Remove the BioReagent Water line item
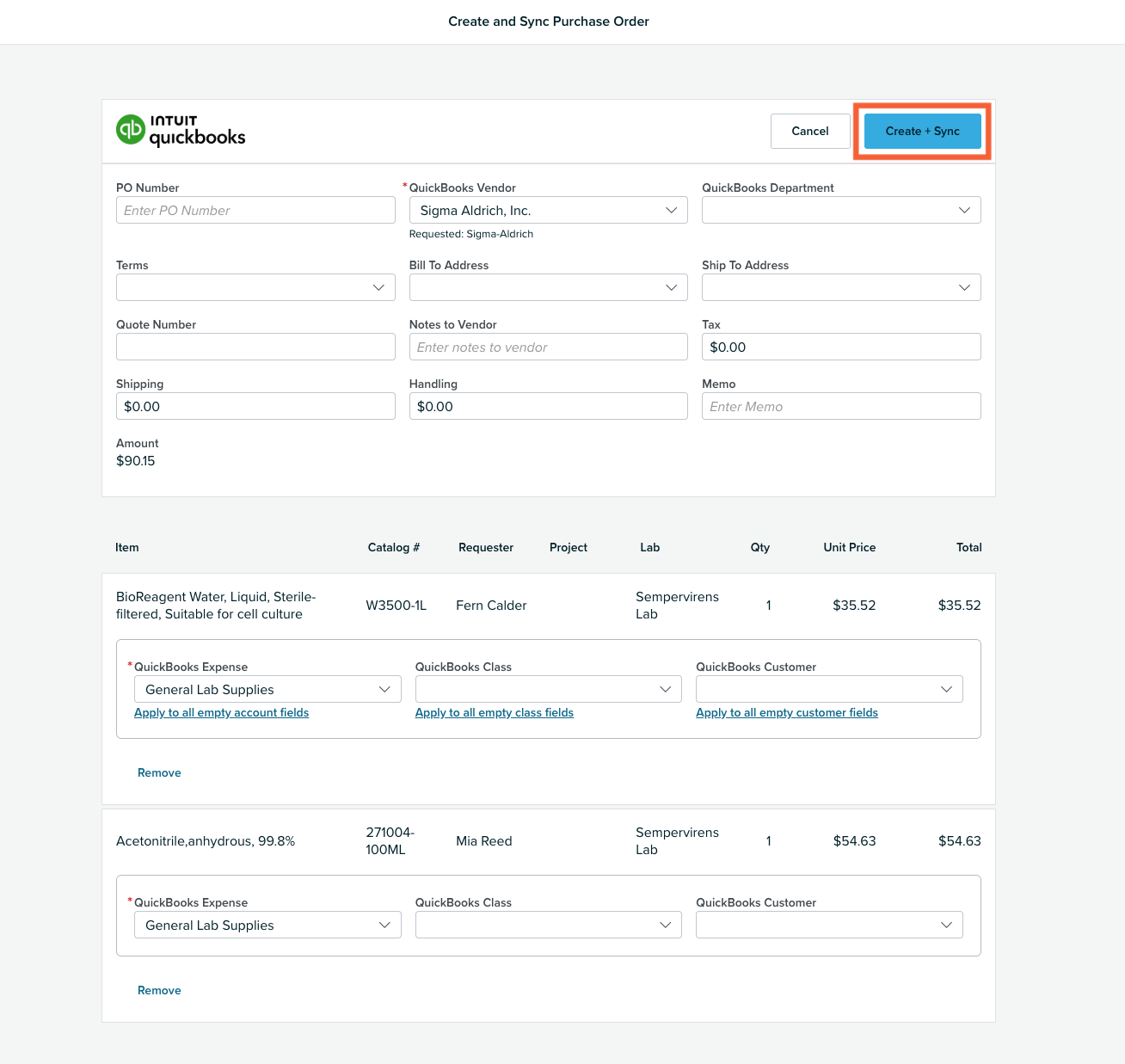The height and width of the screenshot is (1064, 1125). (x=159, y=772)
